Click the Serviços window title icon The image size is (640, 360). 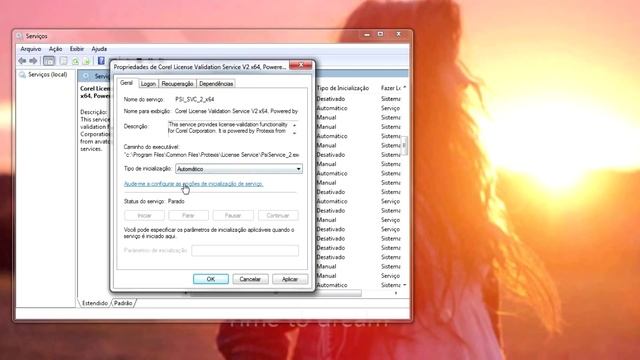click(20, 36)
